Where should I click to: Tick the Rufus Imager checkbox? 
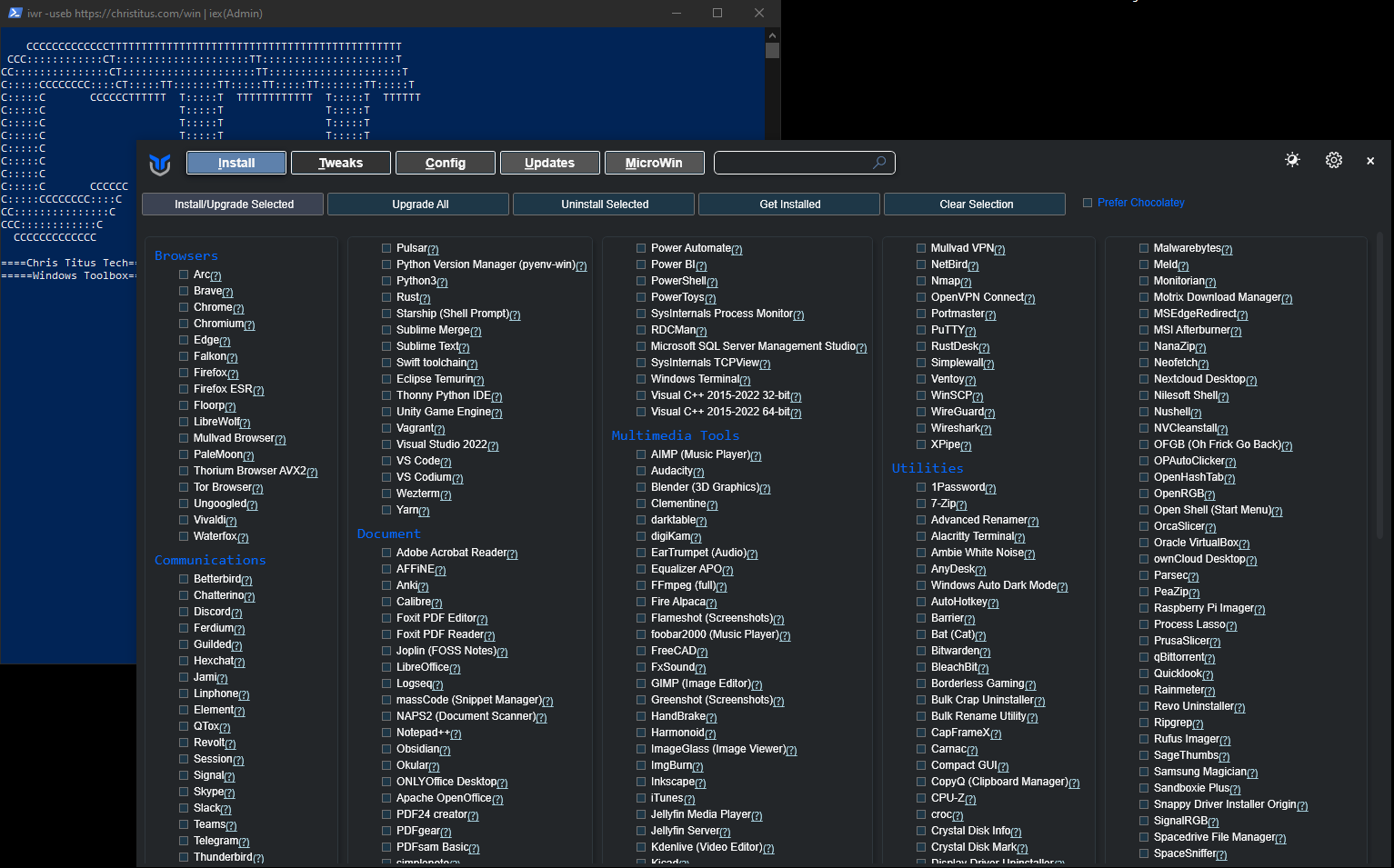[x=1145, y=739]
